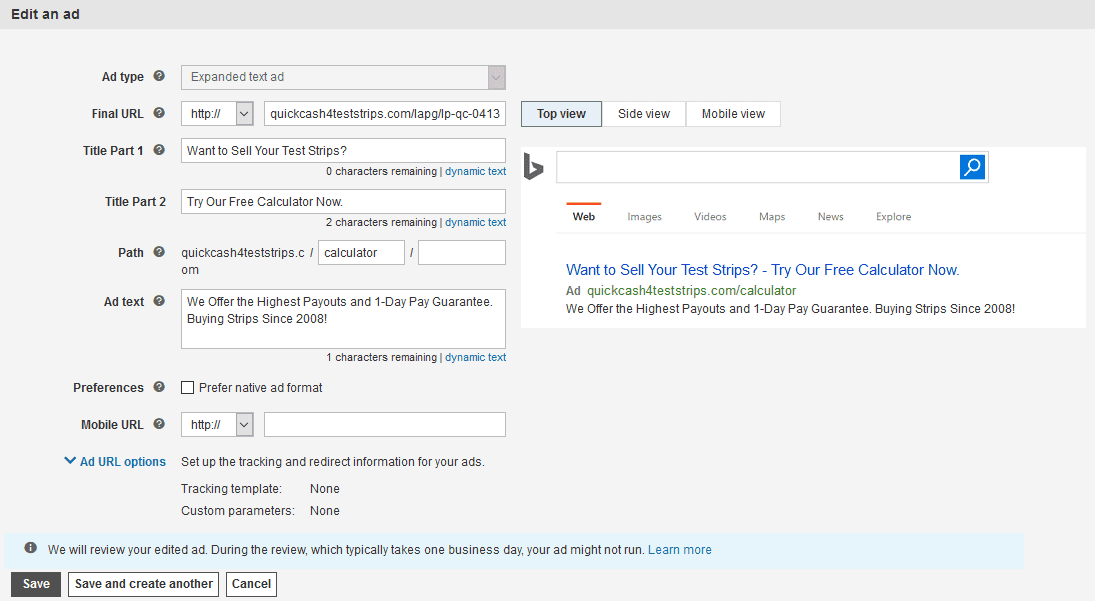Open Mobile URL protocol dropdown
This screenshot has width=1095, height=601.
[244, 424]
